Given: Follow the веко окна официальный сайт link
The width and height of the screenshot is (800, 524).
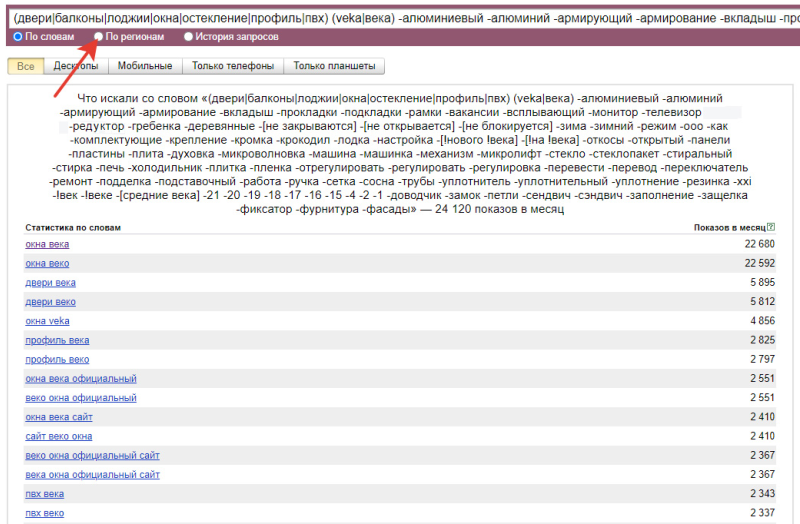Looking at the screenshot, I should (92, 456).
